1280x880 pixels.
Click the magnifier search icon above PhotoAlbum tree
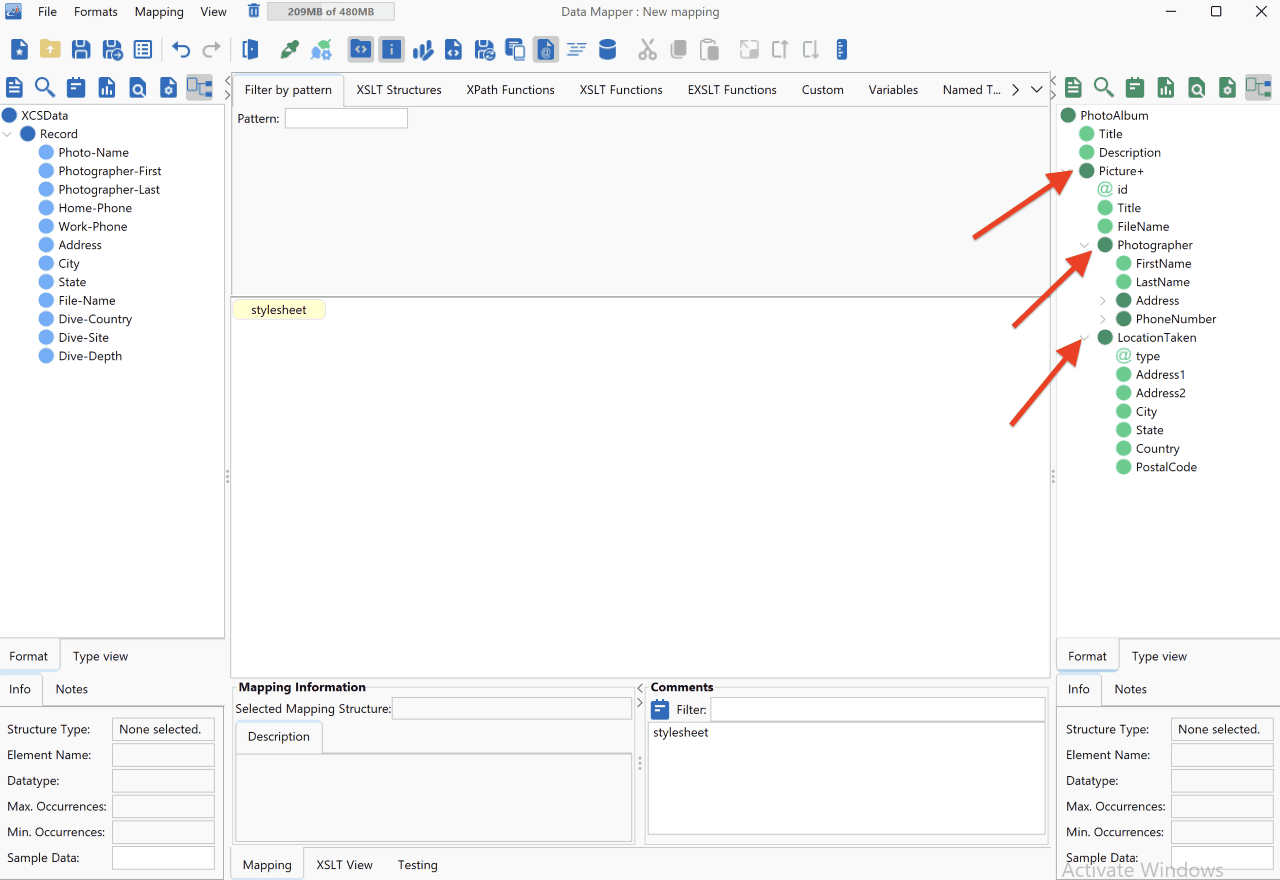point(1104,87)
